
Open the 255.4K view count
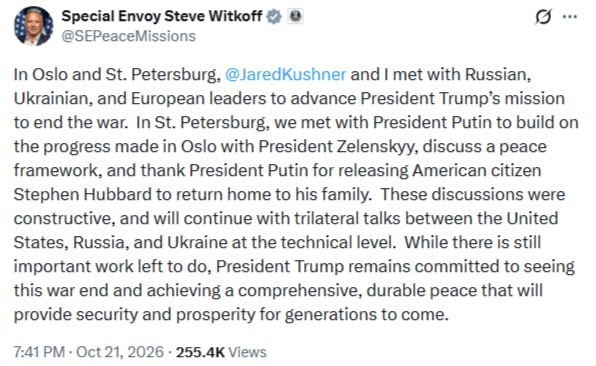(x=200, y=352)
